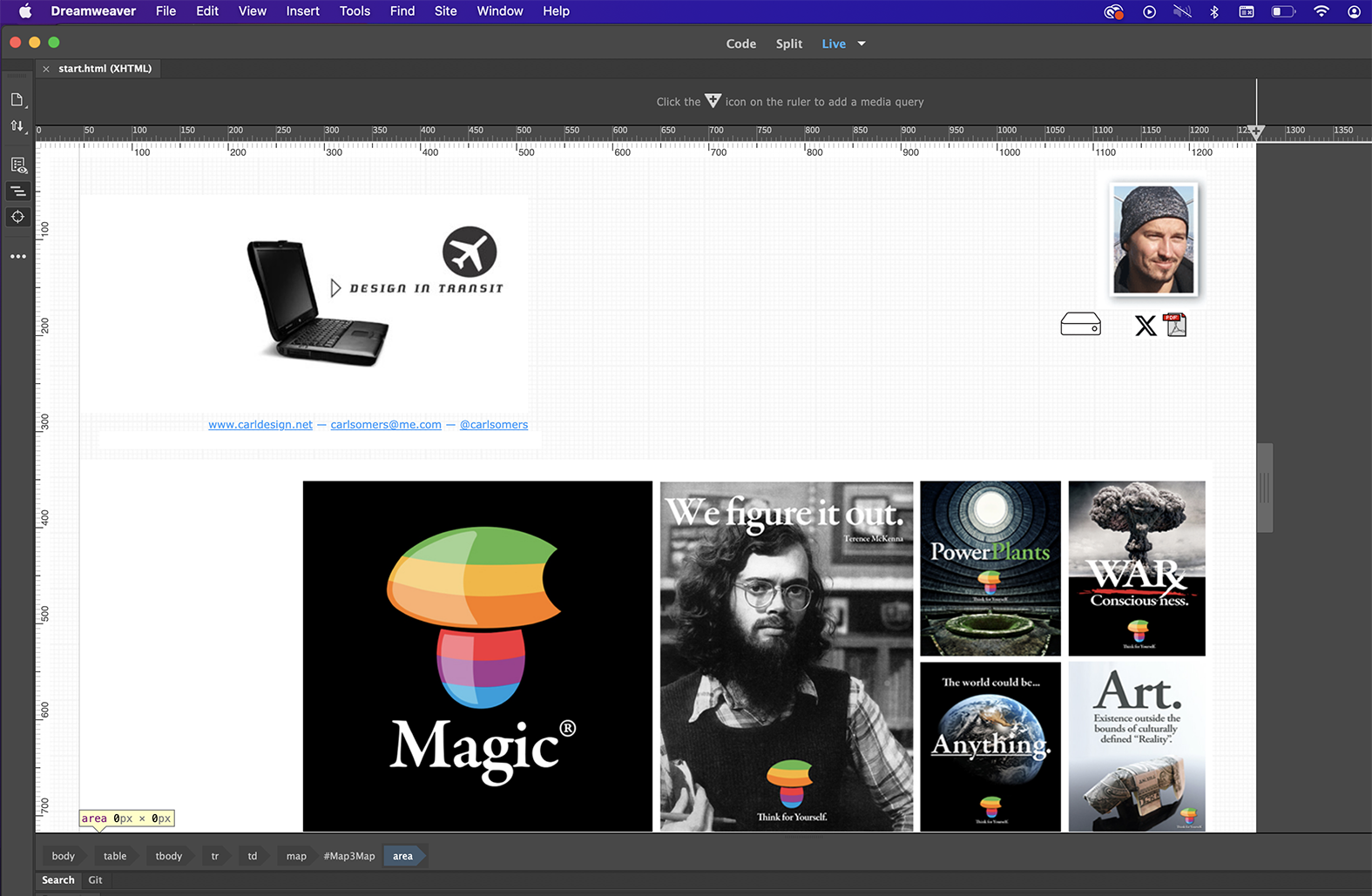Click the Mac mini drive icon
1372x896 pixels.
(1080, 325)
